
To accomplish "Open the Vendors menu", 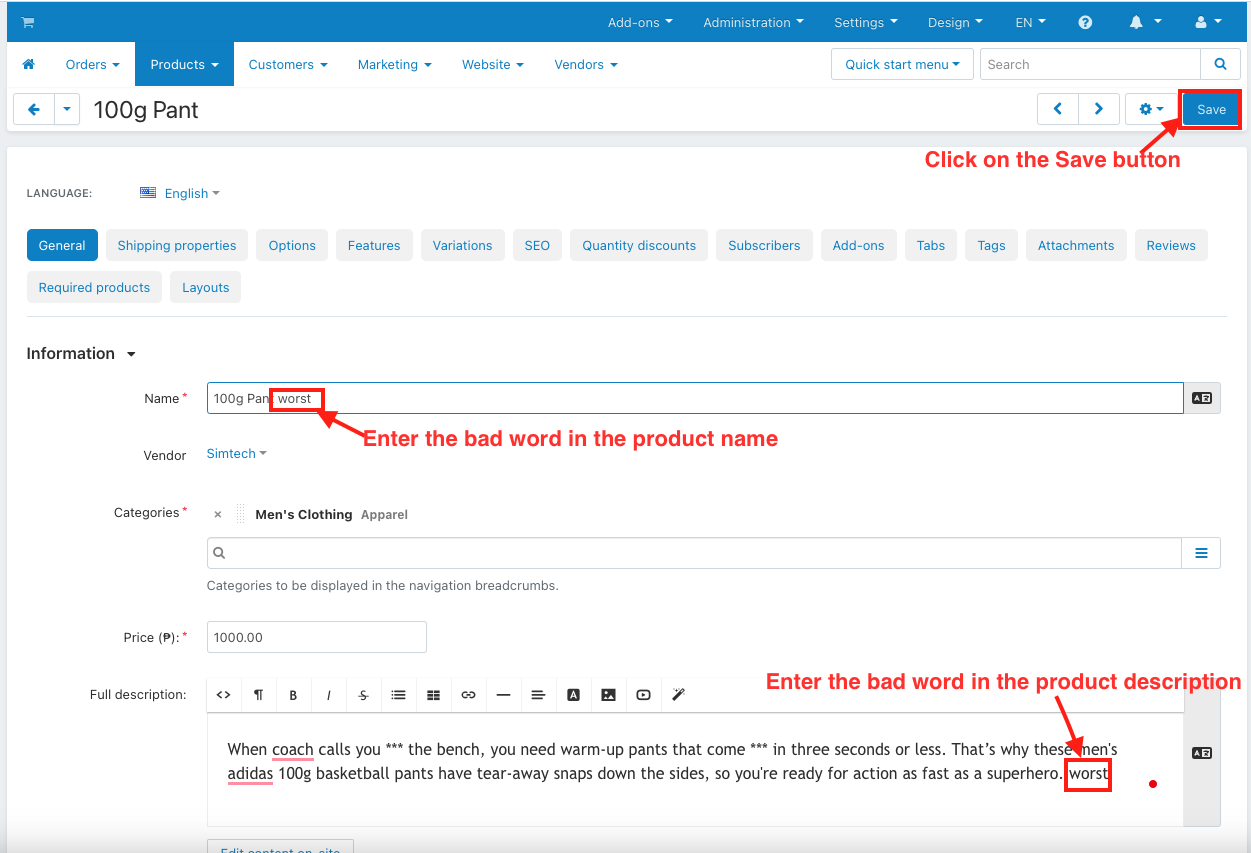I will (x=586, y=64).
